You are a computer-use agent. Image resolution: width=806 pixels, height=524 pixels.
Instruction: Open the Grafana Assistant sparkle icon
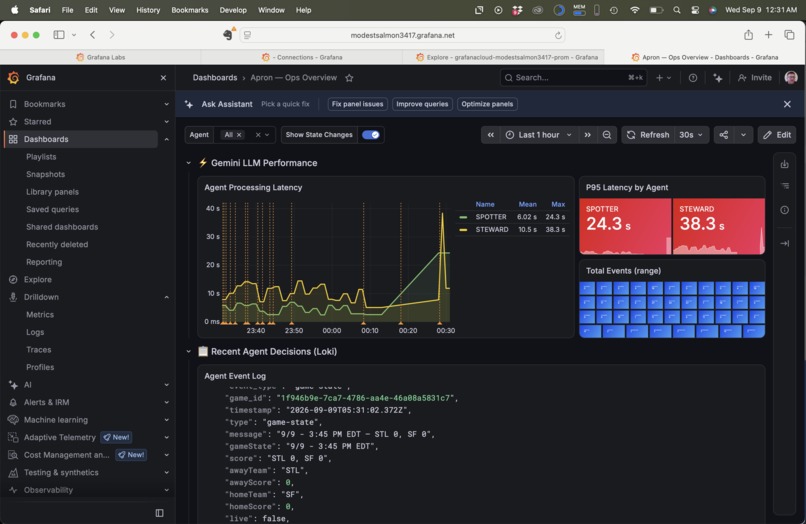click(x=718, y=78)
